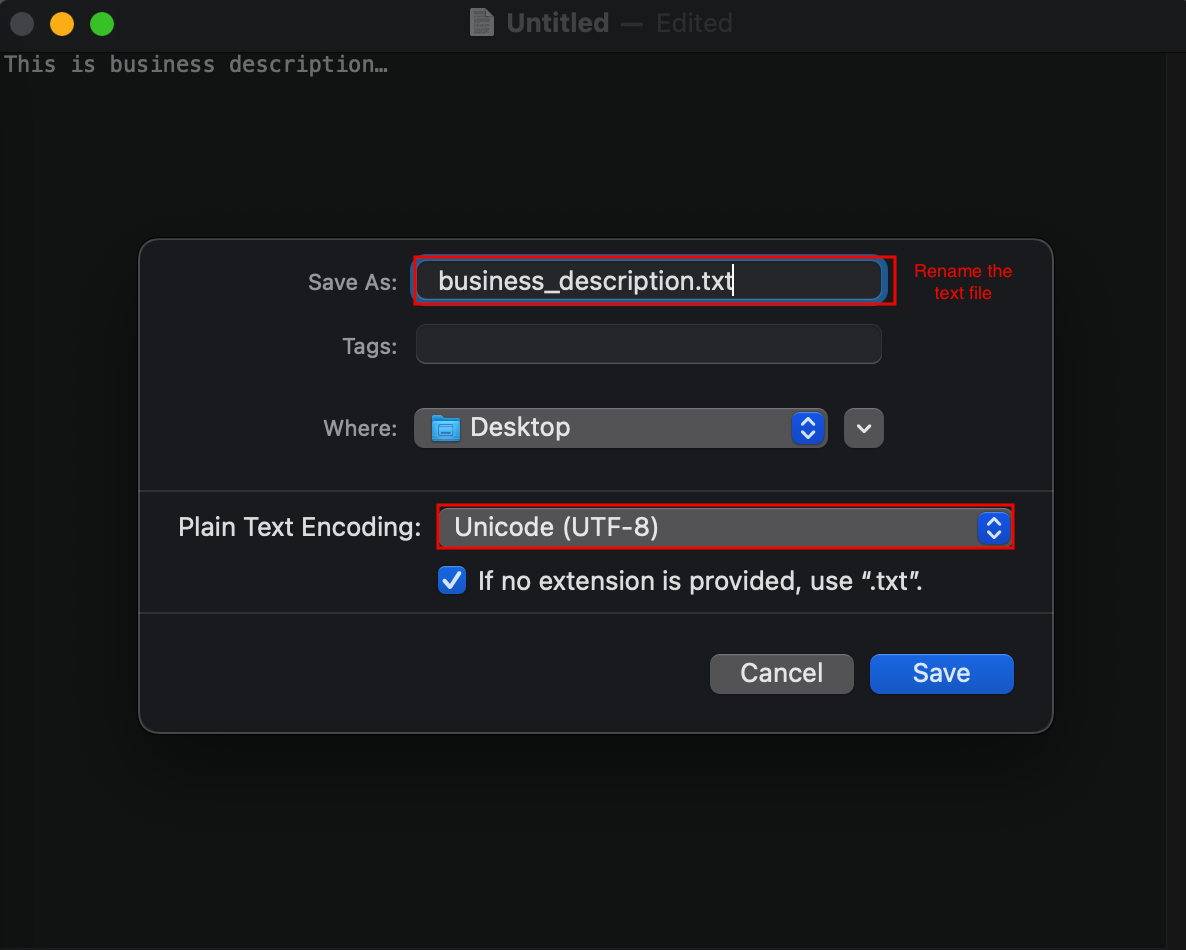The height and width of the screenshot is (950, 1186).
Task: Click the yellow minimize traffic light
Action: coord(61,22)
